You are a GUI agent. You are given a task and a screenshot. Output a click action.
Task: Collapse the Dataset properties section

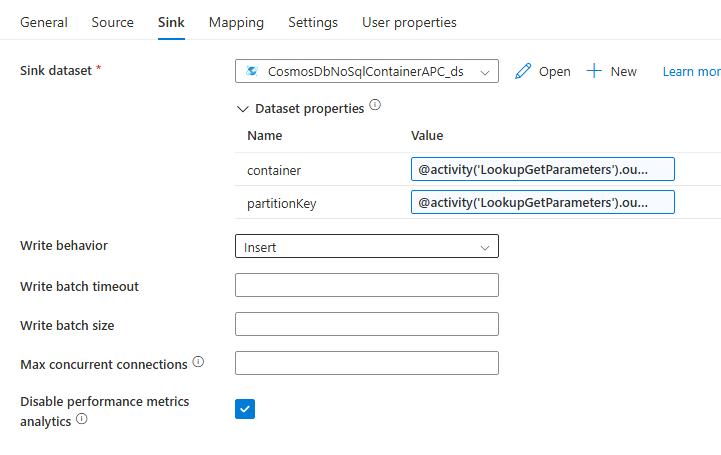[x=241, y=108]
